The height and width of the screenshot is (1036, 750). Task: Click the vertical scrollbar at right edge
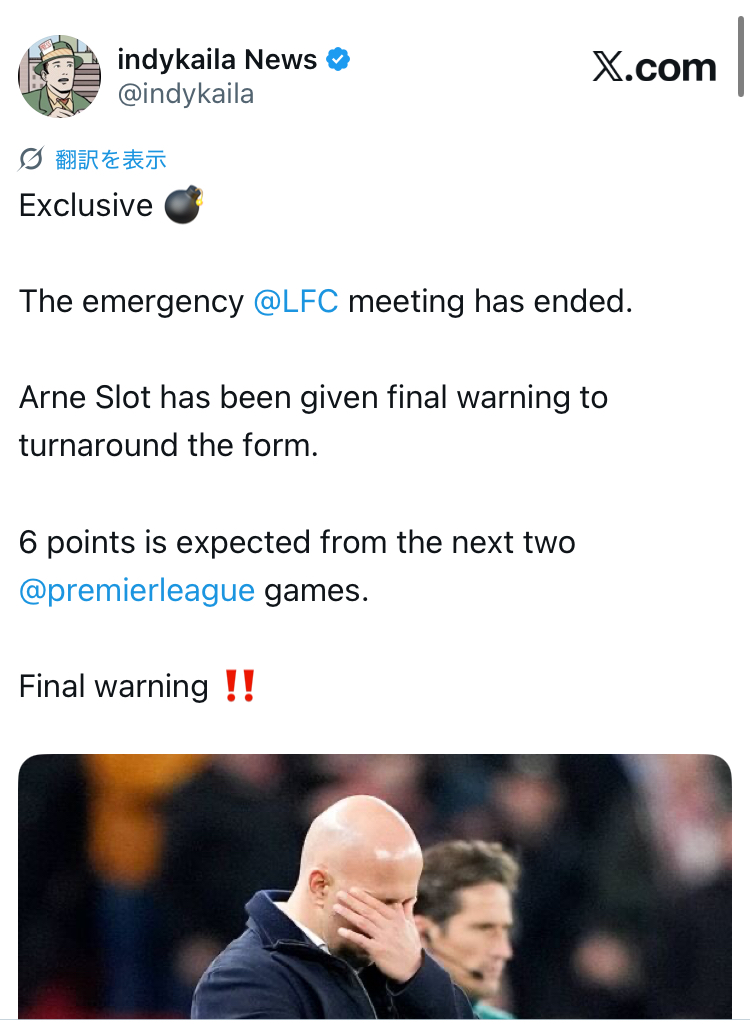point(741,50)
